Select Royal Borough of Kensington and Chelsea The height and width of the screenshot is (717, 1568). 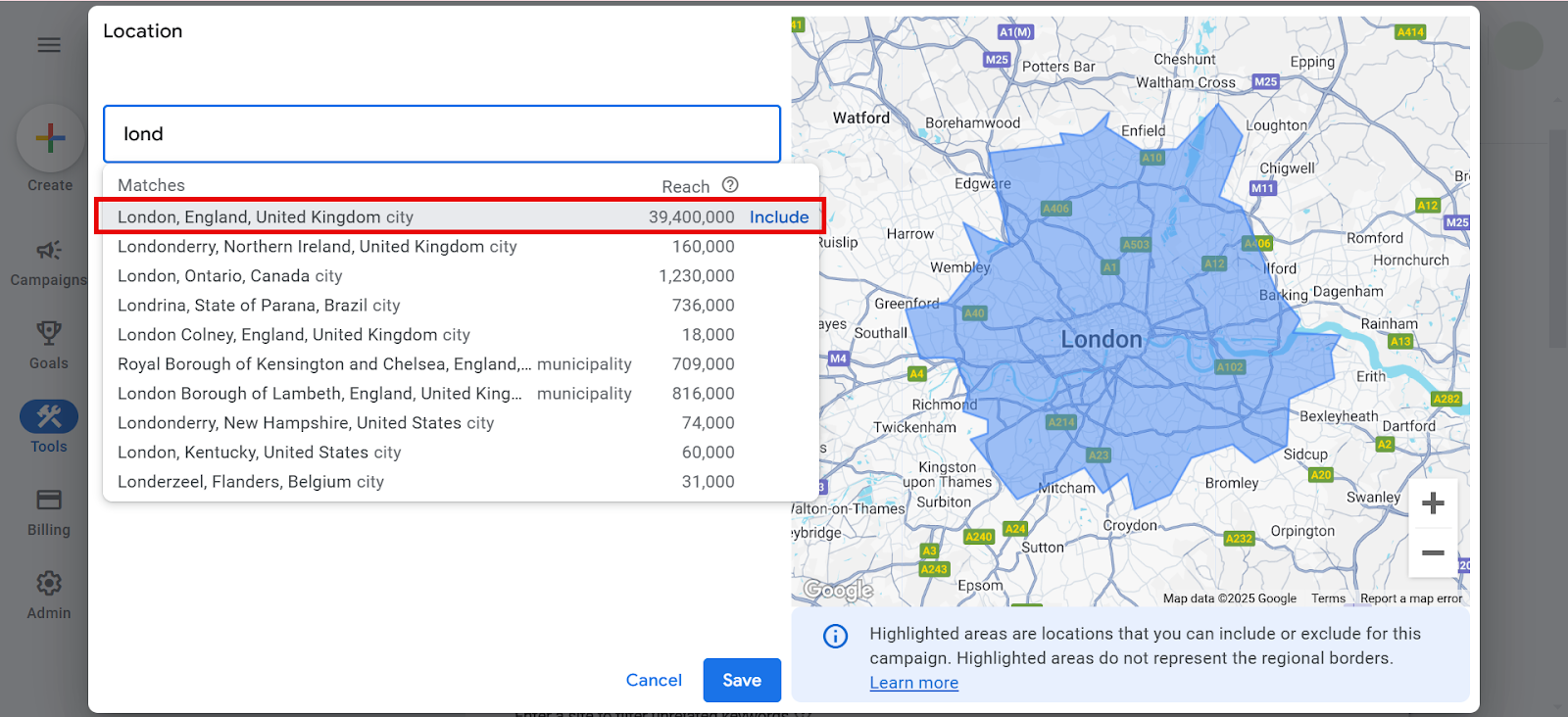click(461, 364)
